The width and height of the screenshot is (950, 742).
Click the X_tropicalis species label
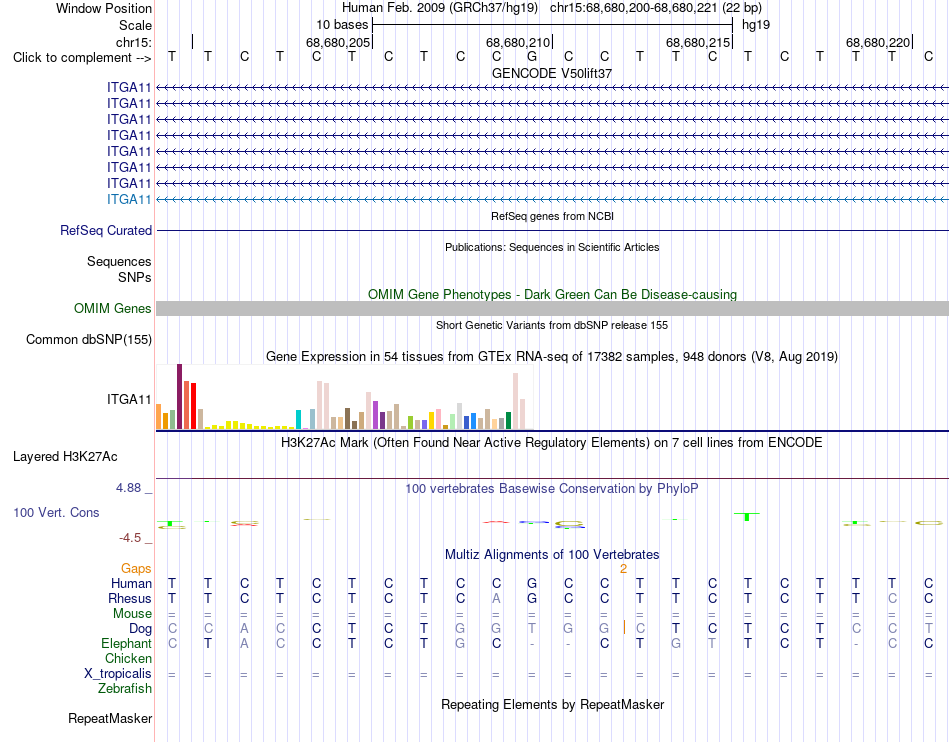(118, 674)
